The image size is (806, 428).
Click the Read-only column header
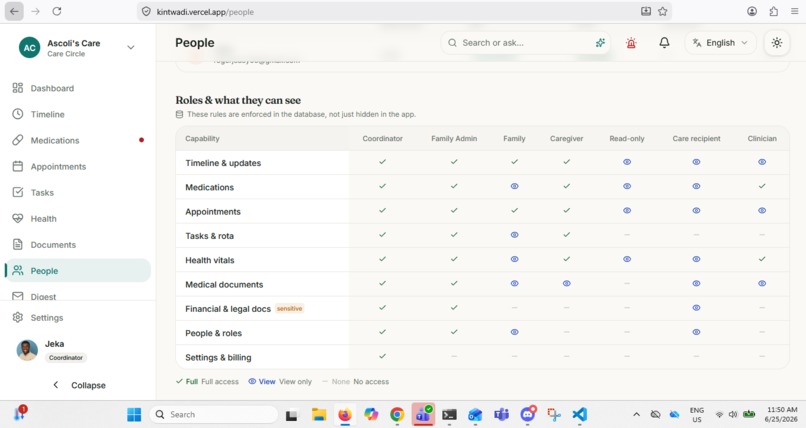(627, 139)
